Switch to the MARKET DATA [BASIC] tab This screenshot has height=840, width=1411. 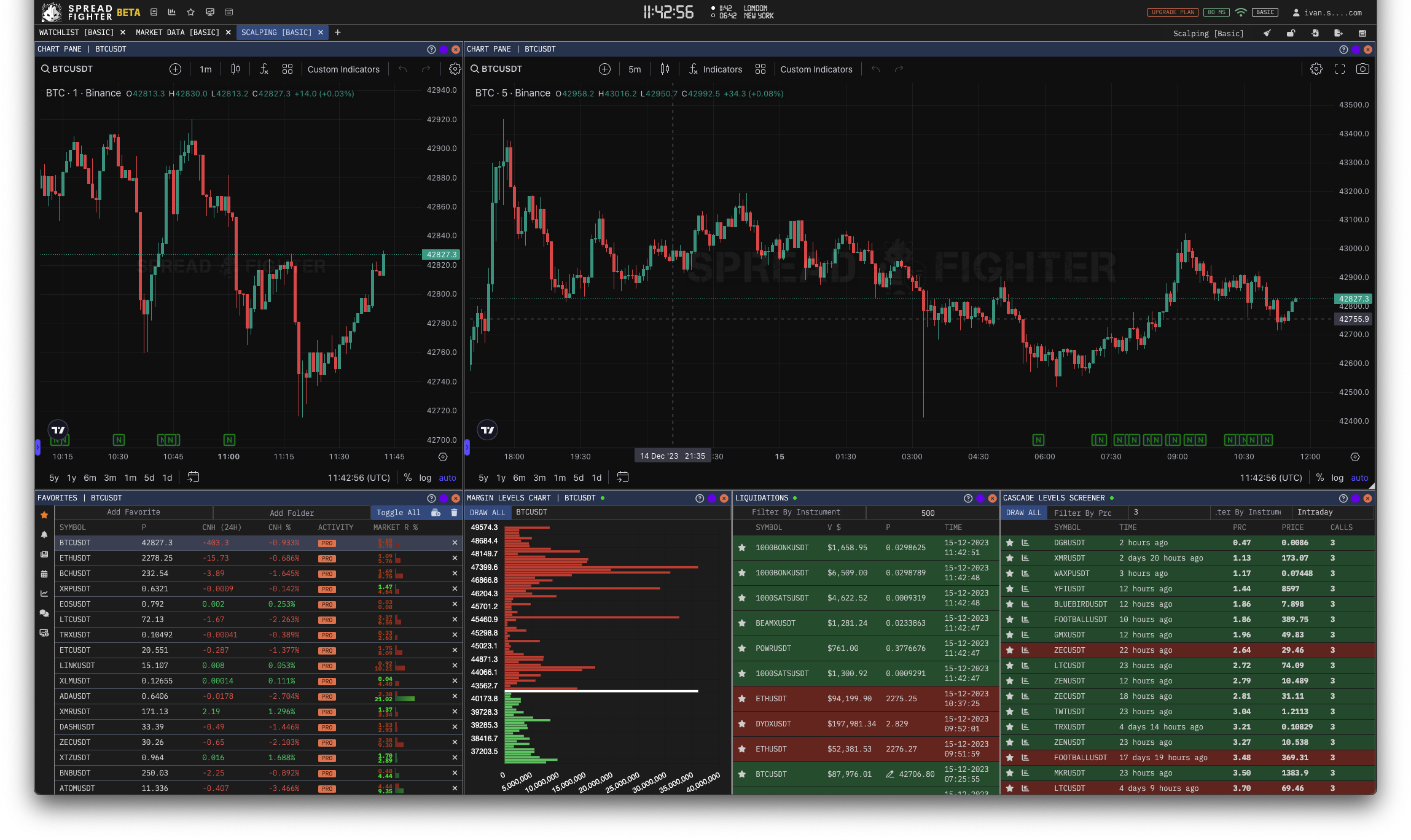[178, 33]
